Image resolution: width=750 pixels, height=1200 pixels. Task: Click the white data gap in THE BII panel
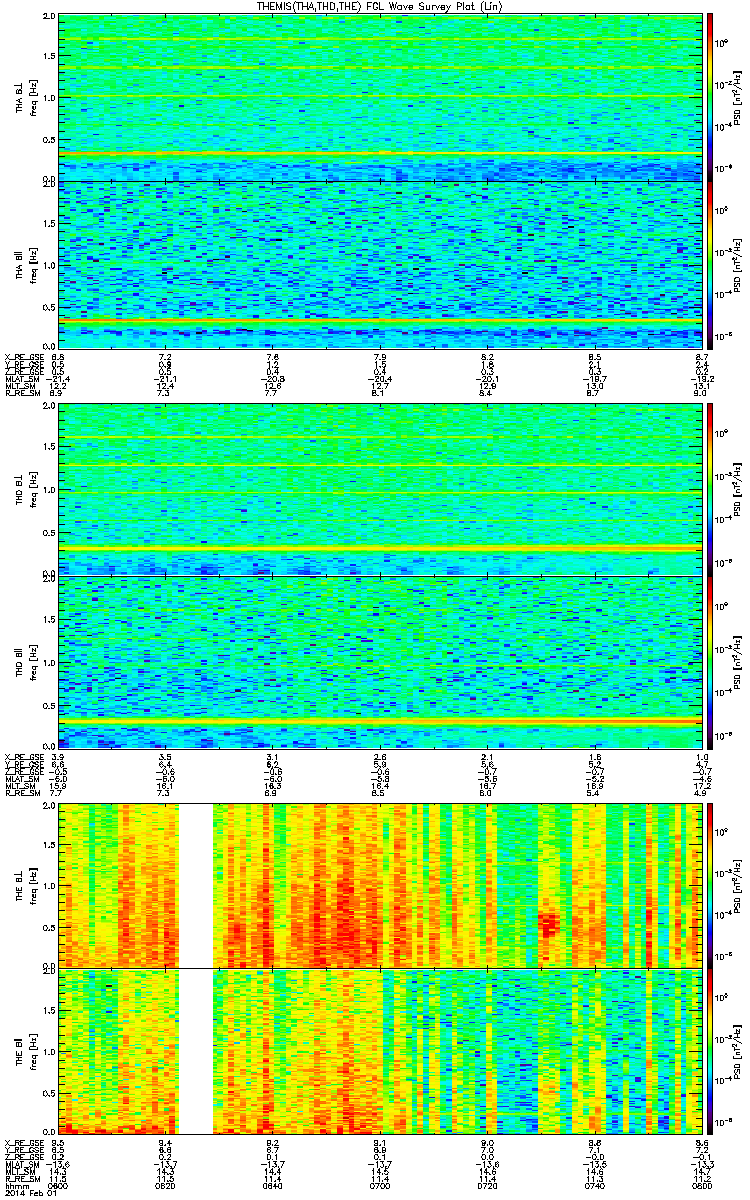click(196, 1050)
